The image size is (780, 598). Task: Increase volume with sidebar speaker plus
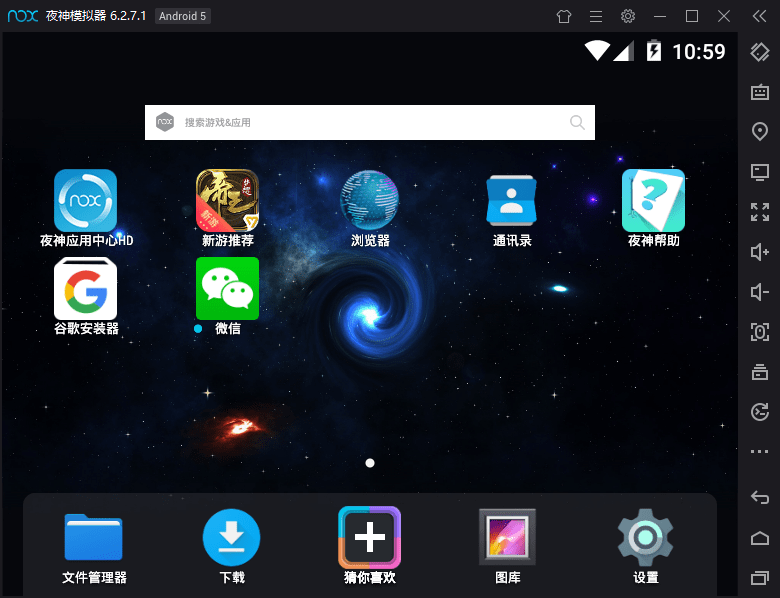click(760, 252)
